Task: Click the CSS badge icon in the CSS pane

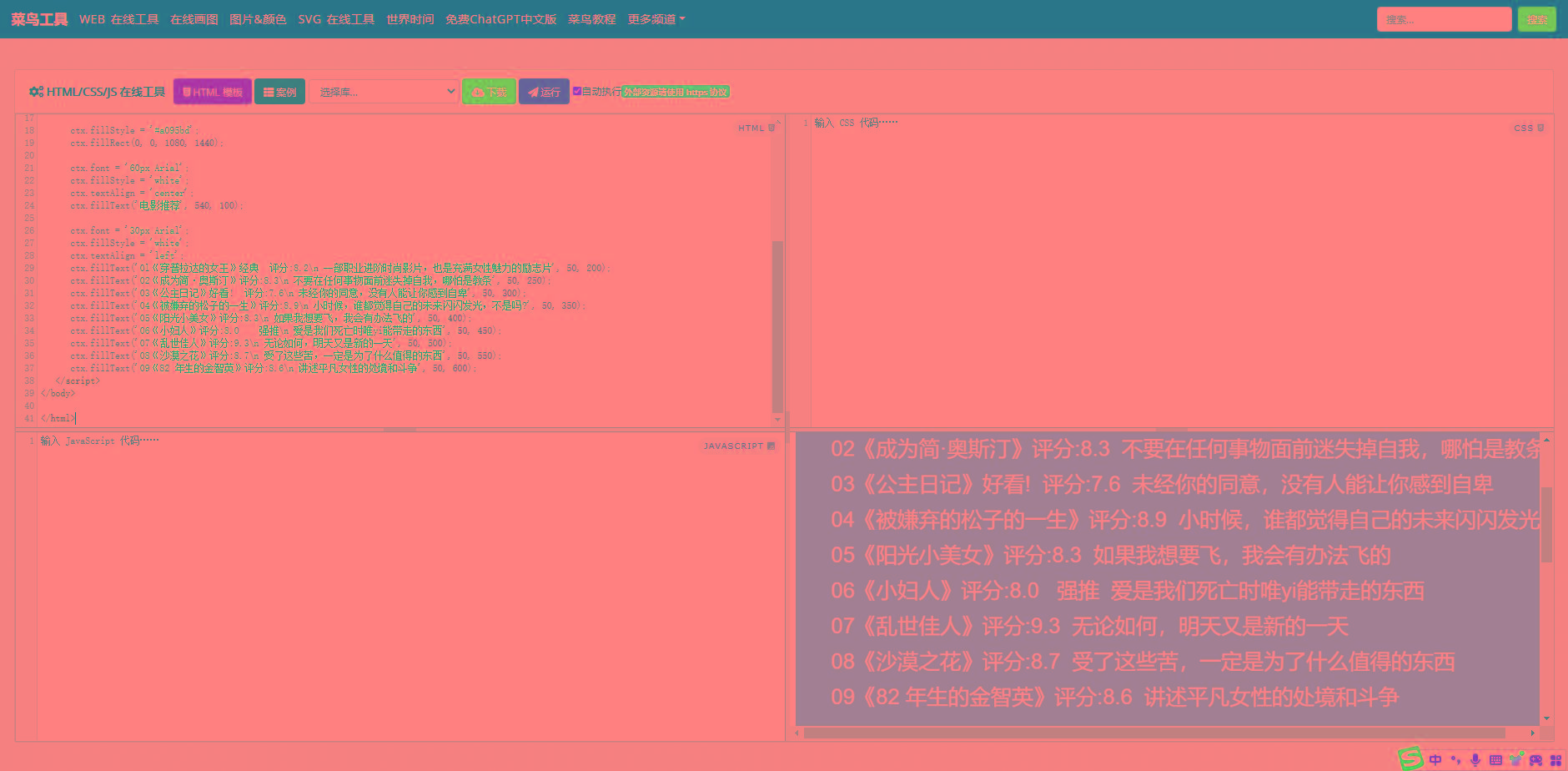Action: pyautogui.click(x=1540, y=128)
